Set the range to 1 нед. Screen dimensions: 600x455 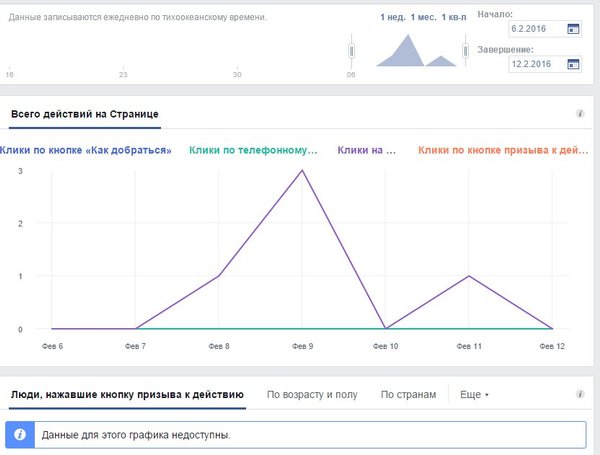point(391,18)
